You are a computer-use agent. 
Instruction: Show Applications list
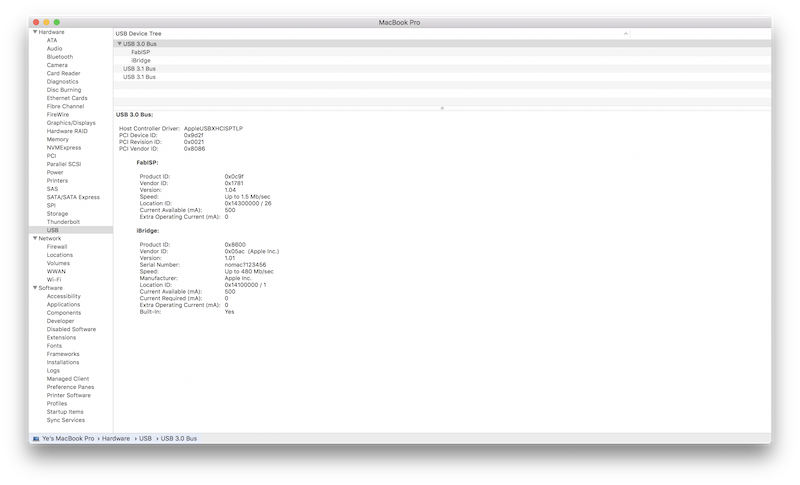(63, 304)
